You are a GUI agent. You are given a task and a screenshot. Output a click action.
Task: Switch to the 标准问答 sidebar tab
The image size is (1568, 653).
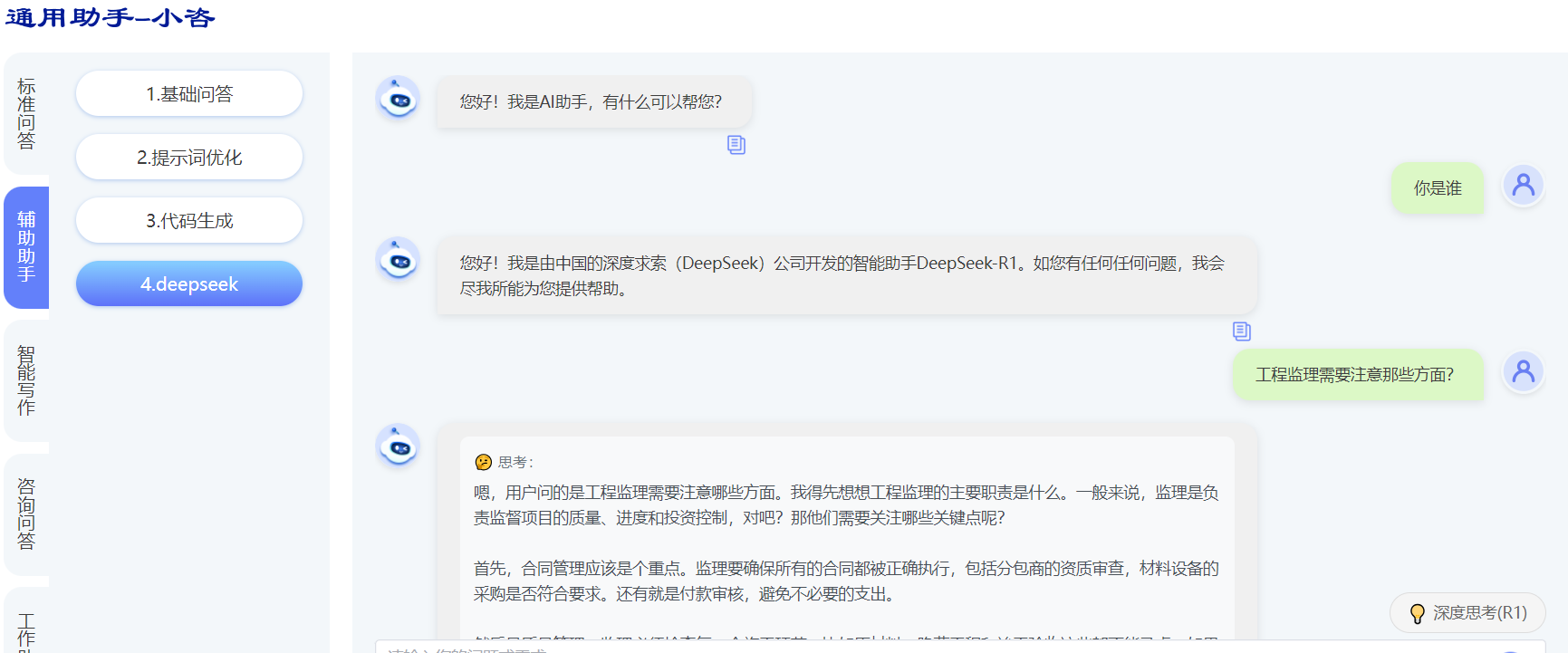click(x=26, y=114)
